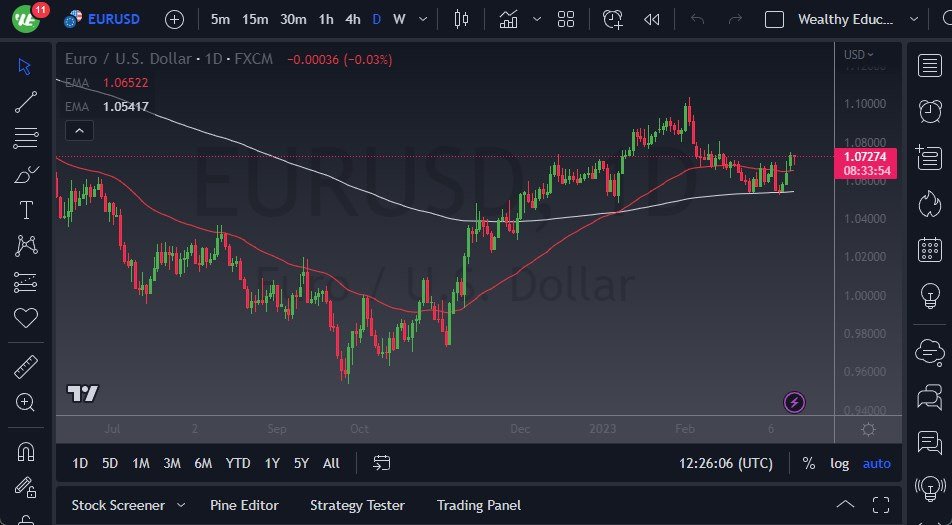
Task: Open the Fibonacci retracement tool
Action: pyautogui.click(x=26, y=138)
